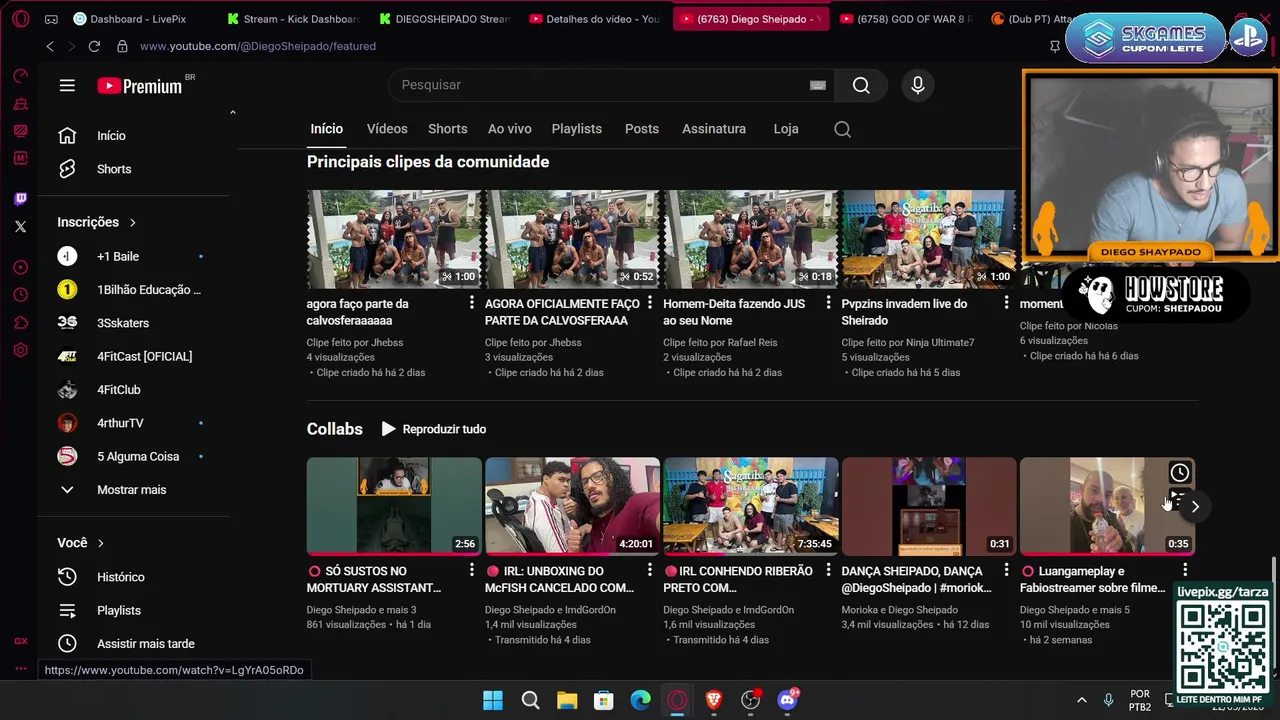The image size is (1280, 720).
Task: Play 'Pvpzins invadem live do Sheirado' clip thumbnail
Action: (x=928, y=239)
